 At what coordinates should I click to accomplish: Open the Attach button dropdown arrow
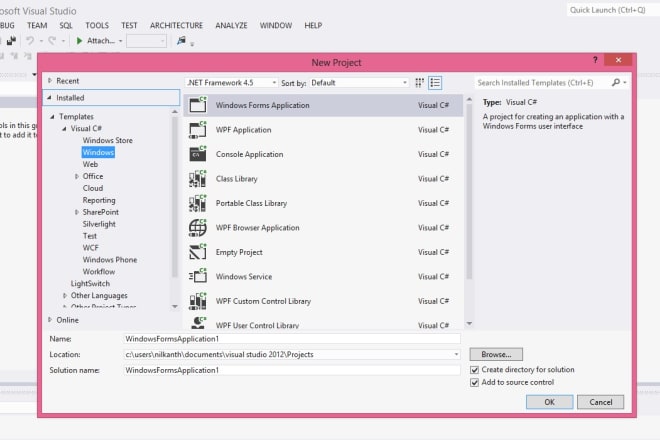(x=120, y=41)
